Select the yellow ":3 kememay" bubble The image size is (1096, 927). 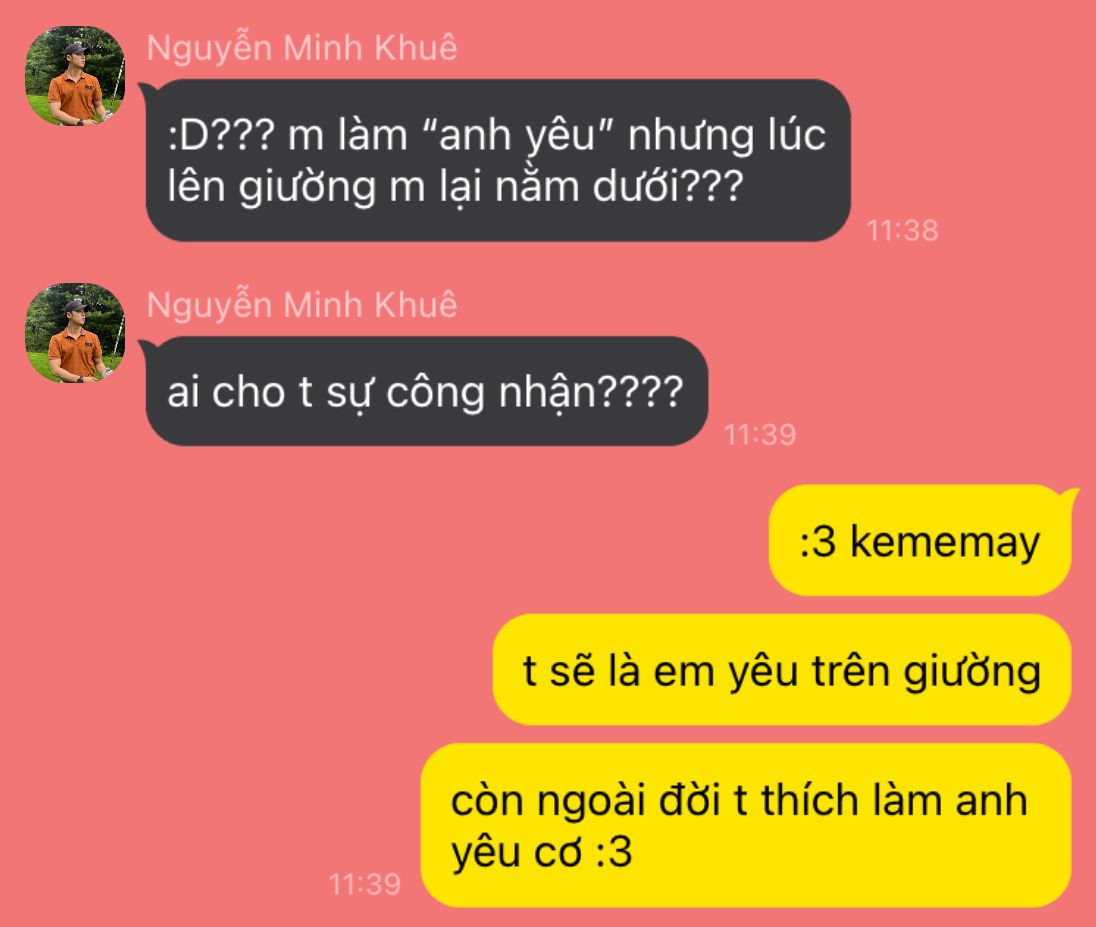pos(921,540)
